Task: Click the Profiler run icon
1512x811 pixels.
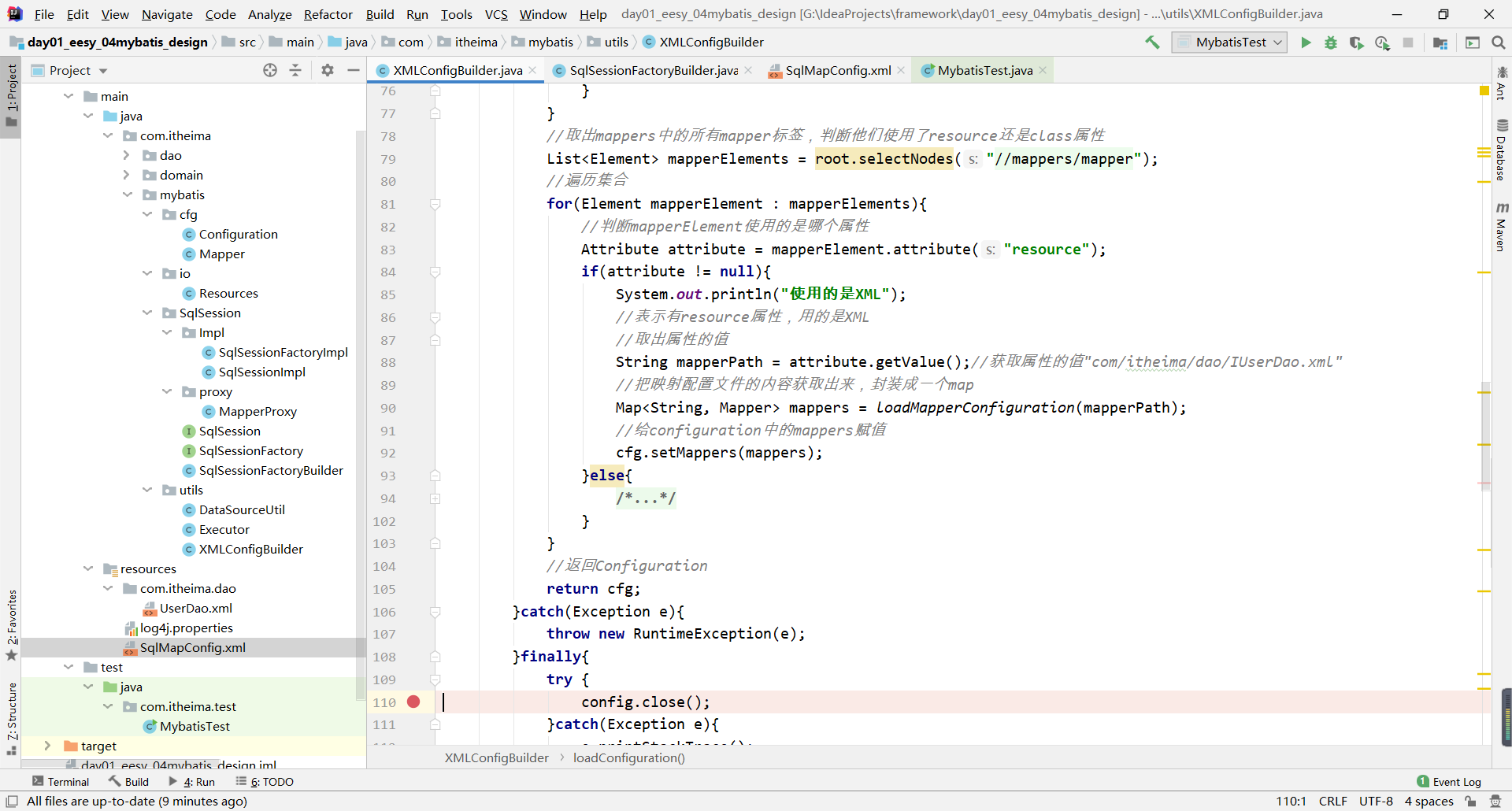Action: (1382, 43)
